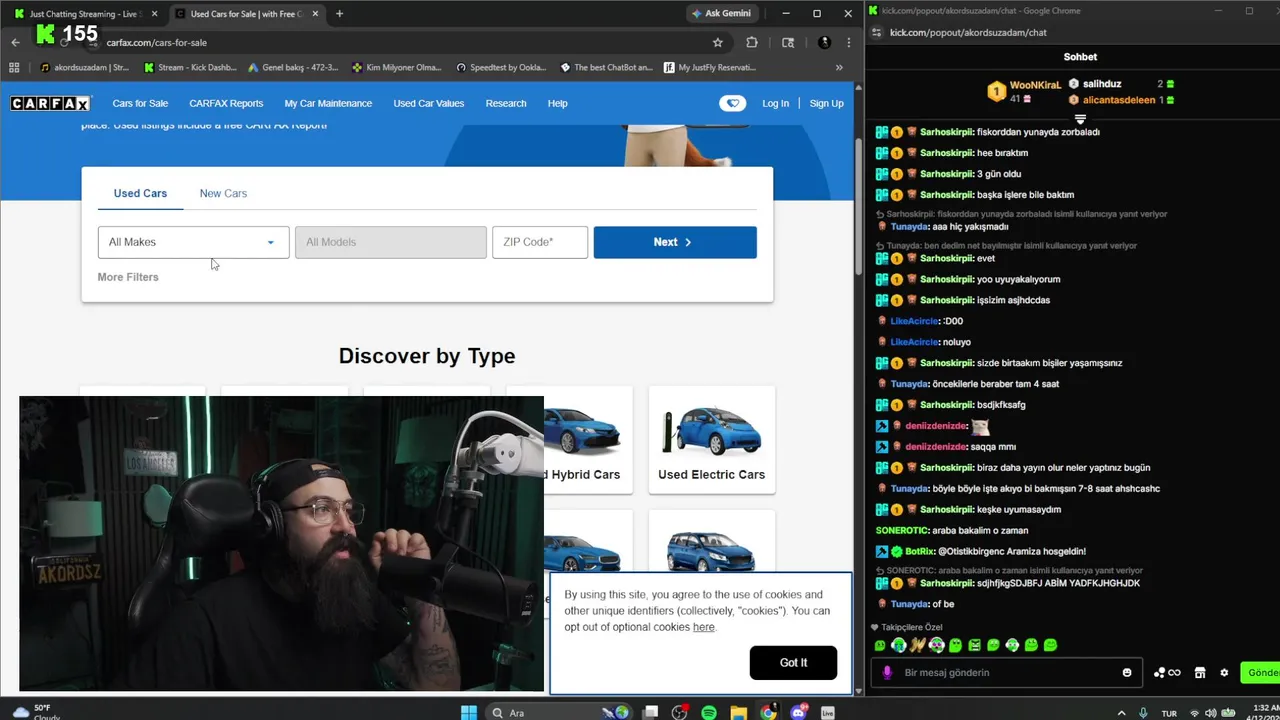Open the bookmarks apps grid icon
Image resolution: width=1280 pixels, height=720 pixels.
pyautogui.click(x=14, y=68)
